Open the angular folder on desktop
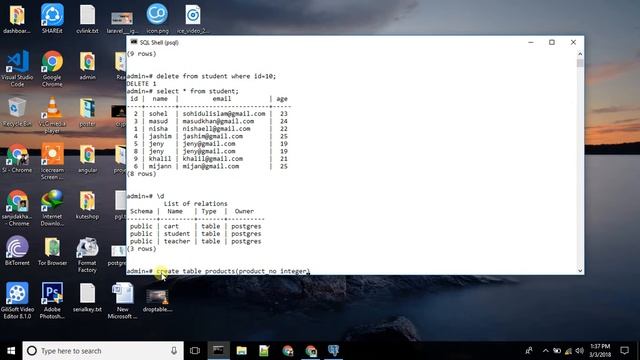This screenshot has width=640, height=360. [x=87, y=158]
